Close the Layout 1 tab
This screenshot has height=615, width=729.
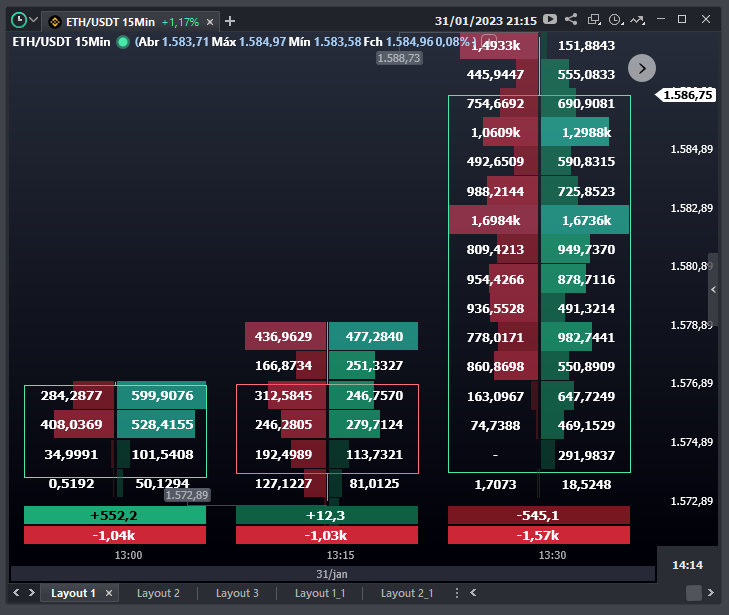click(109, 593)
